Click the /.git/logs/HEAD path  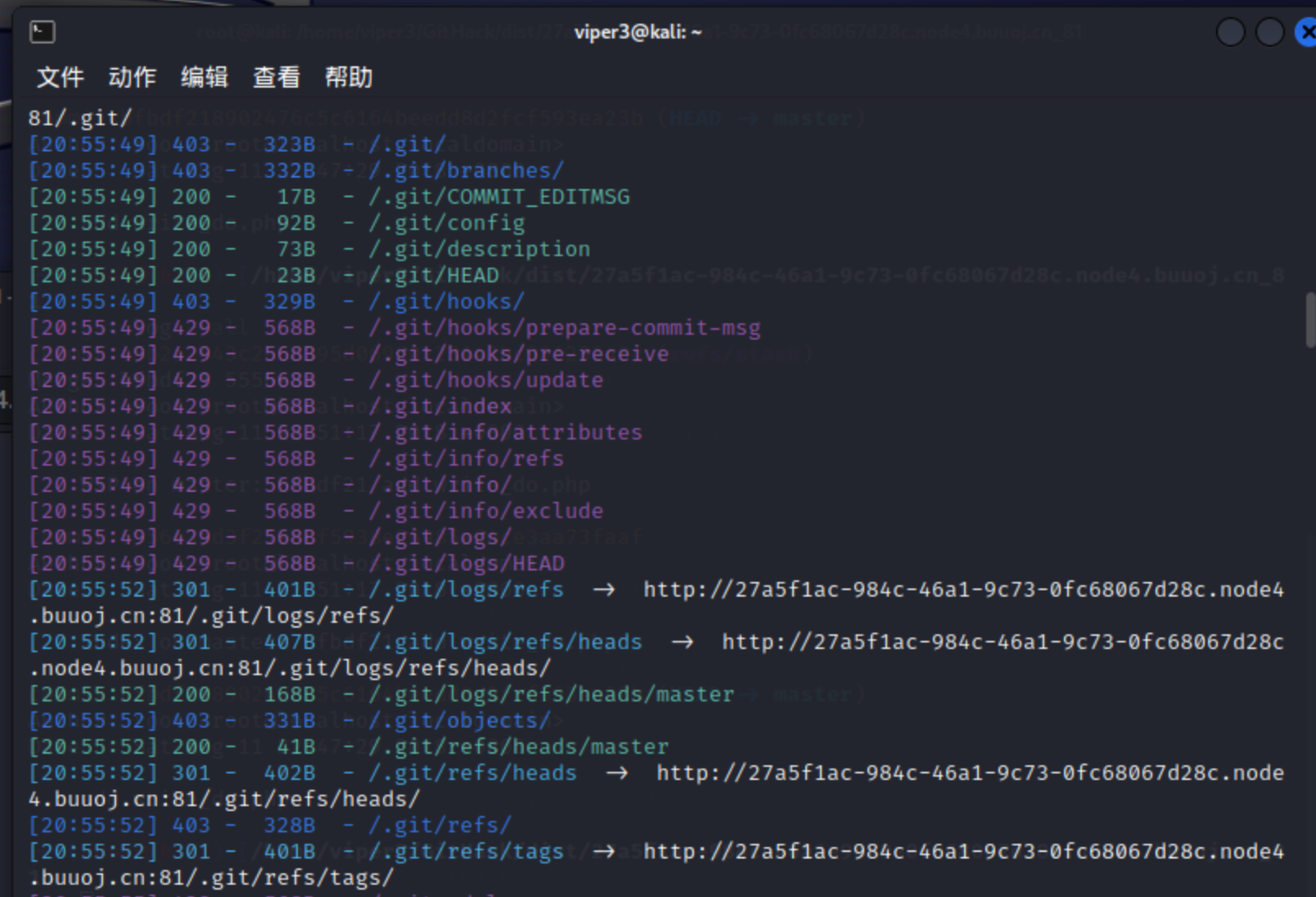(x=466, y=564)
